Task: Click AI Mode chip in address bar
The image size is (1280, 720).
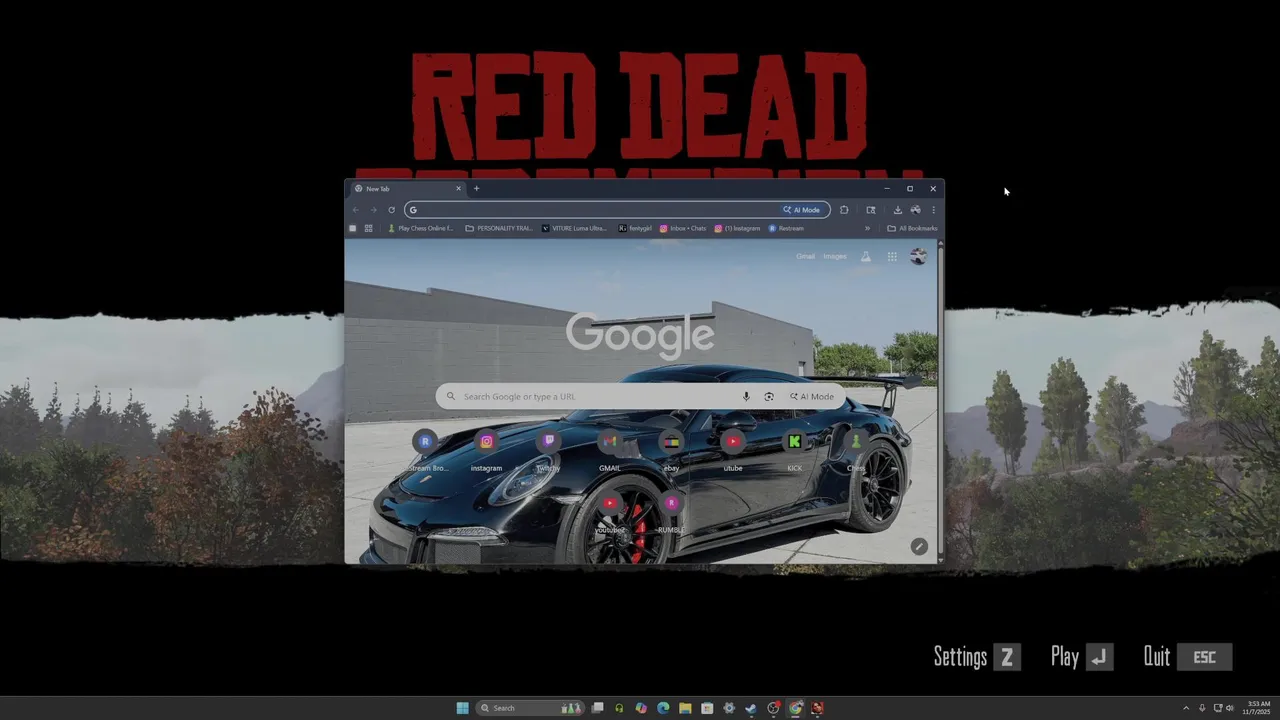Action: 802,210
